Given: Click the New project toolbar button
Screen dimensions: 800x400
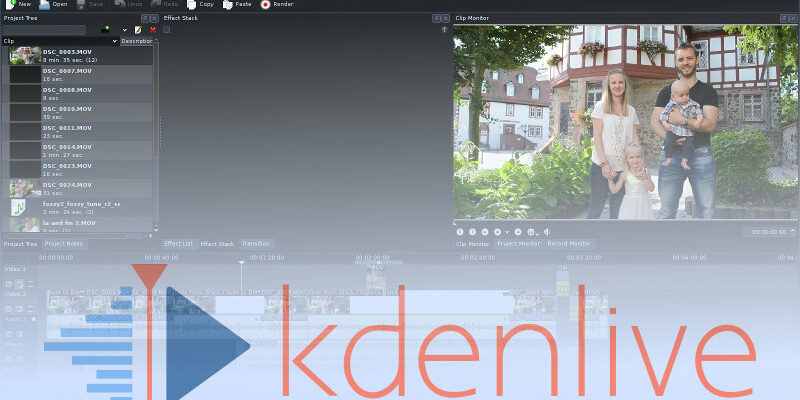Looking at the screenshot, I should 18,4.
